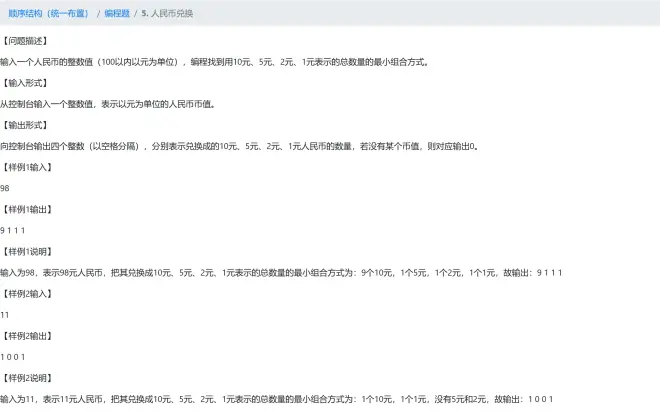This screenshot has height=418, width=660.
Task: Click the sample input value 98
Action: (x=5, y=188)
